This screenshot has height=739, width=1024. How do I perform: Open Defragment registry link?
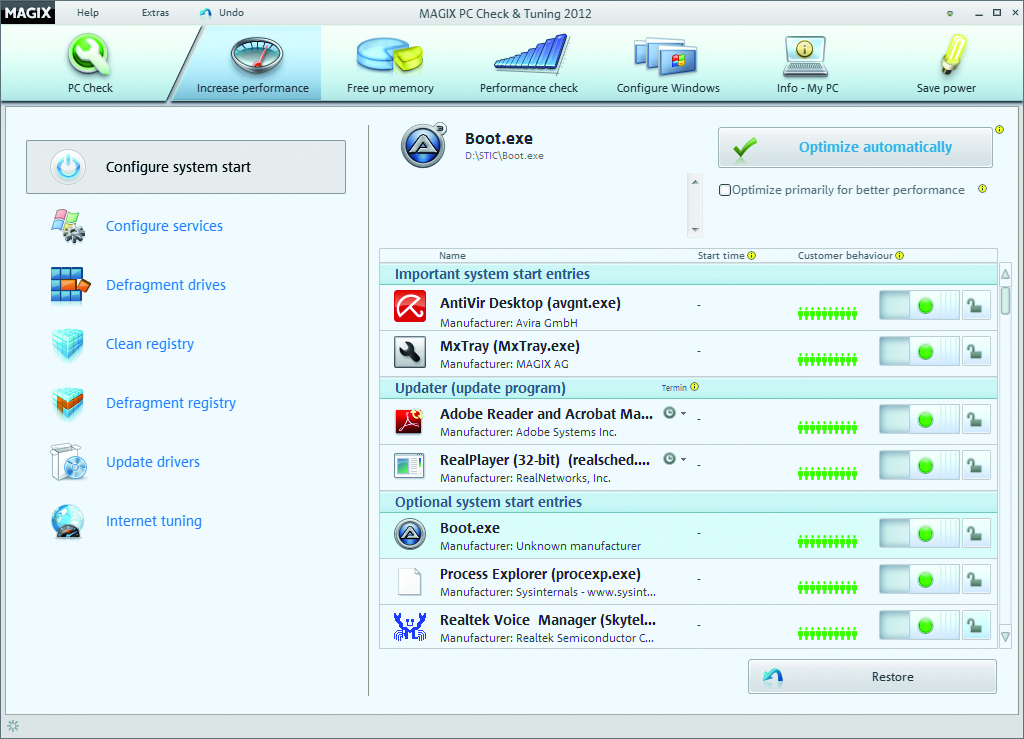[171, 403]
